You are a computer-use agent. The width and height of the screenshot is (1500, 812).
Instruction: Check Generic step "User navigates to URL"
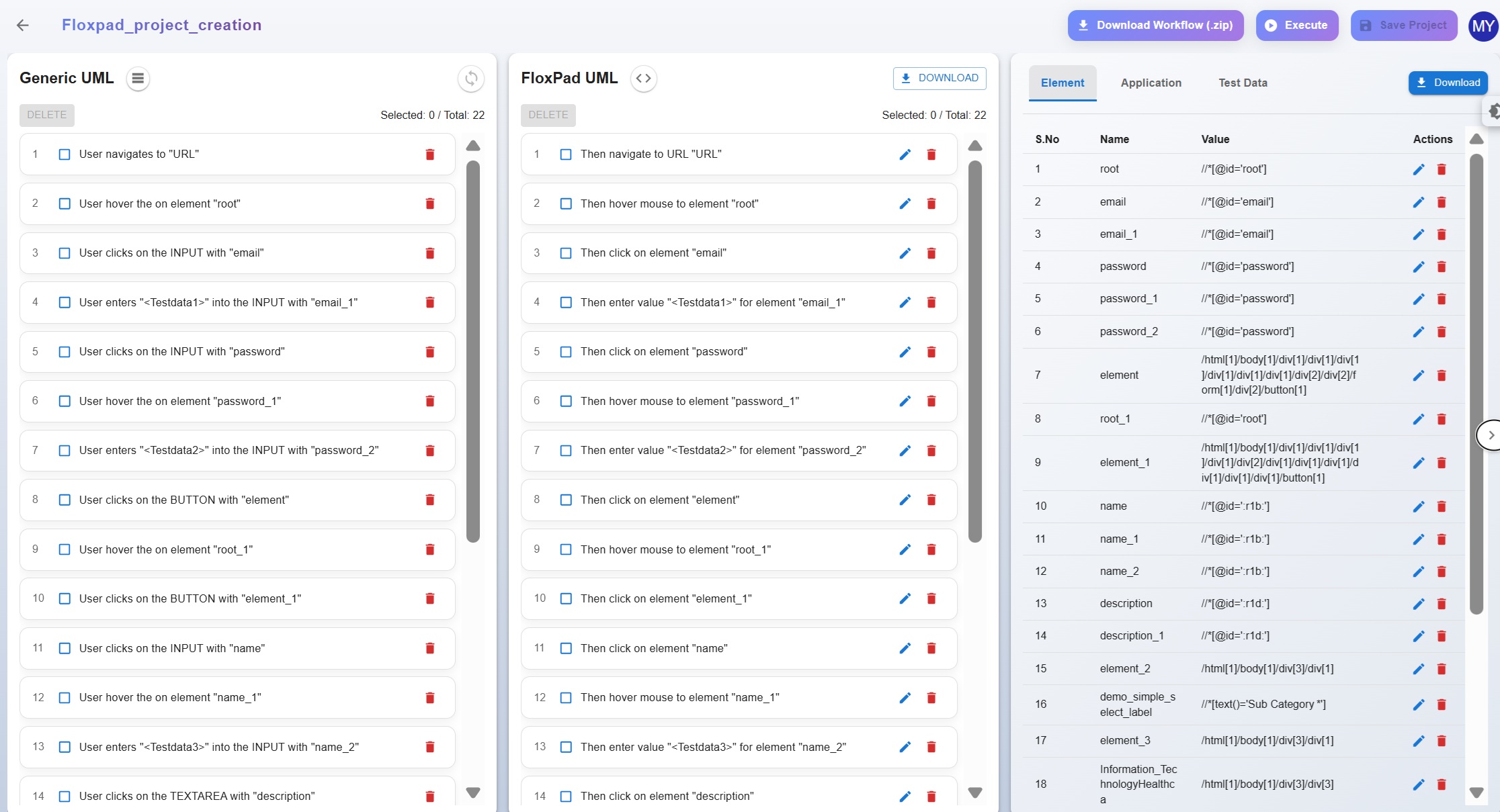[x=65, y=154]
